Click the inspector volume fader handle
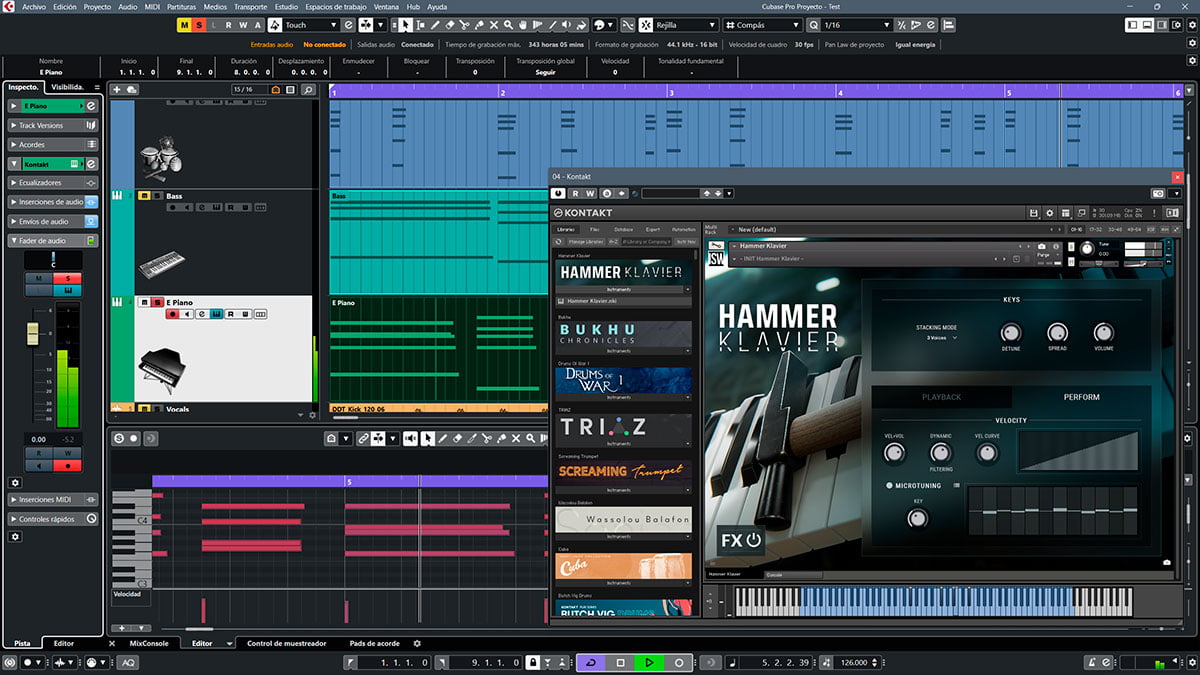This screenshot has width=1200, height=675. tap(32, 333)
